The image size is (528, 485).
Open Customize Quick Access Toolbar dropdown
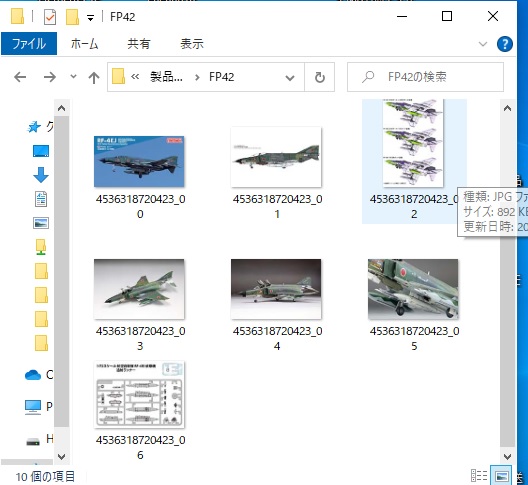90,18
